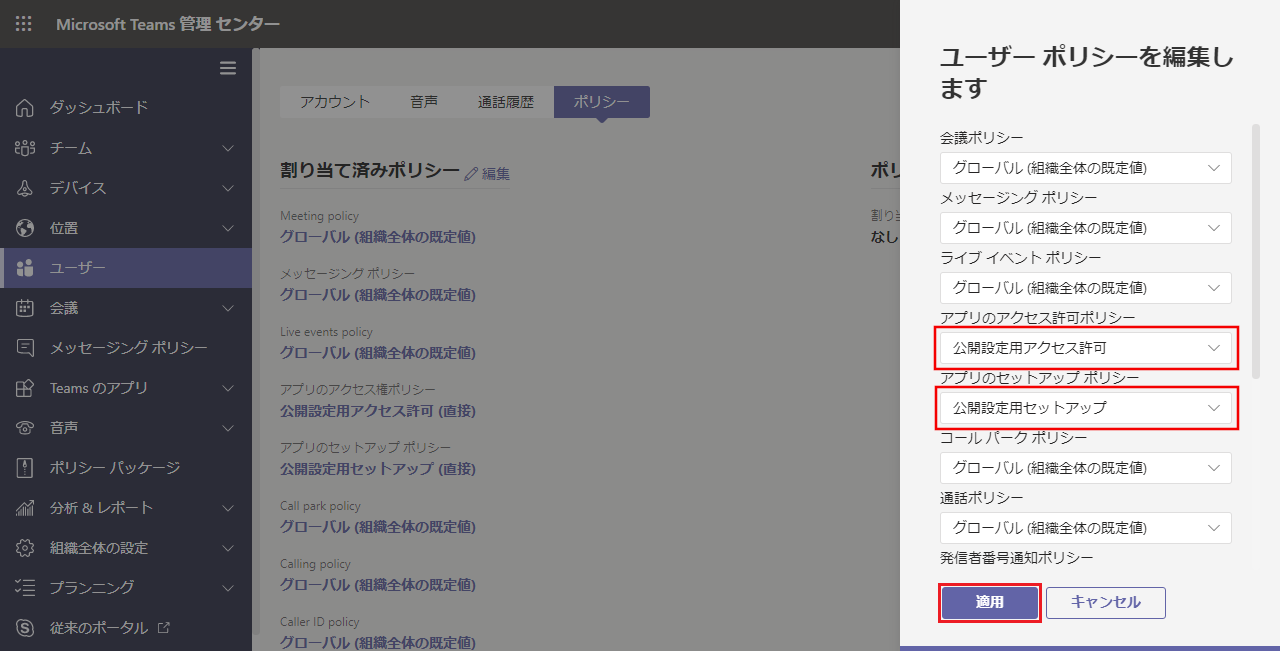Open the ライブ イベント ポリシー dropdown

(x=1085, y=288)
